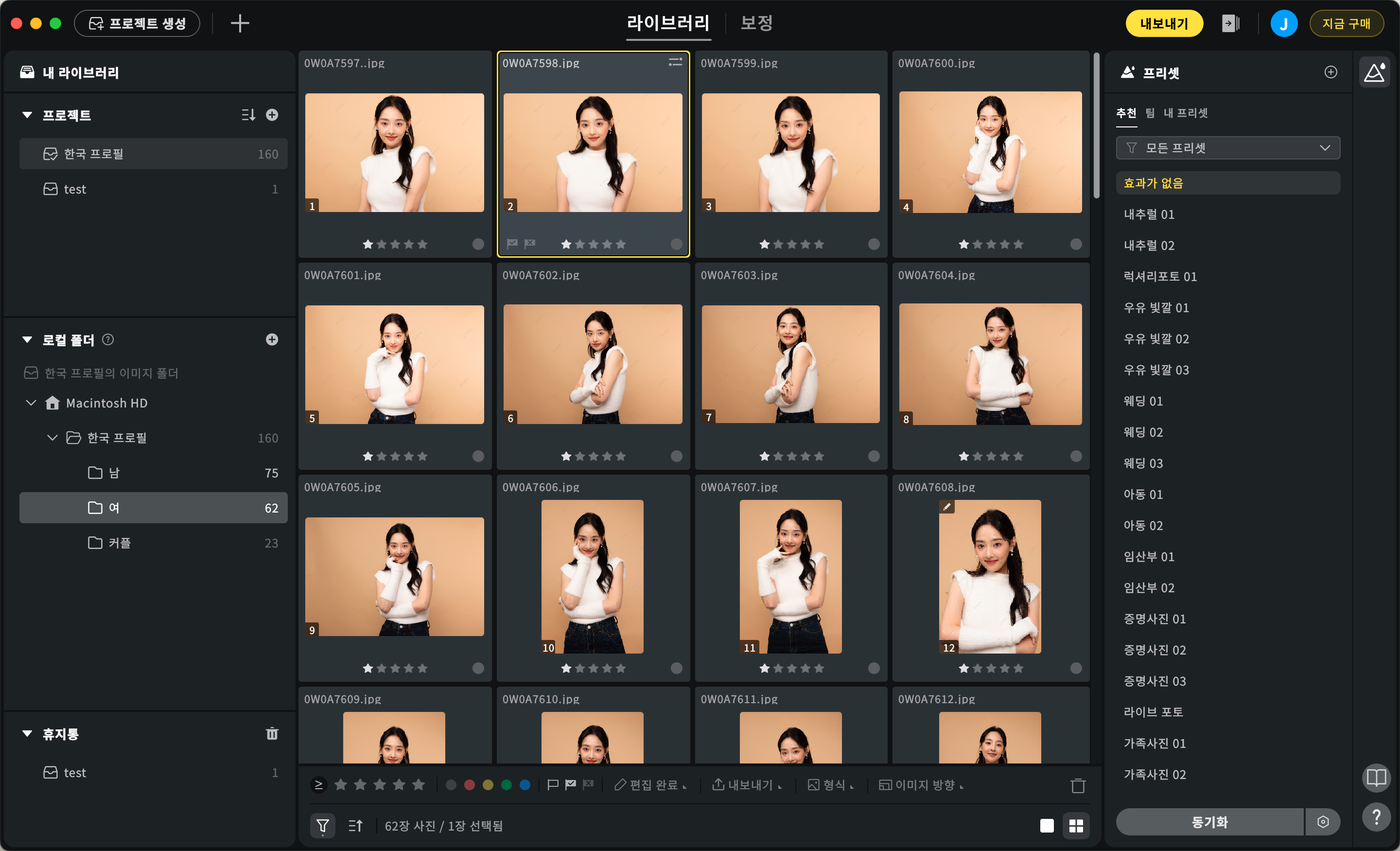Change sort order with the ascending sort icon
This screenshot has width=1400, height=851.
[x=356, y=825]
